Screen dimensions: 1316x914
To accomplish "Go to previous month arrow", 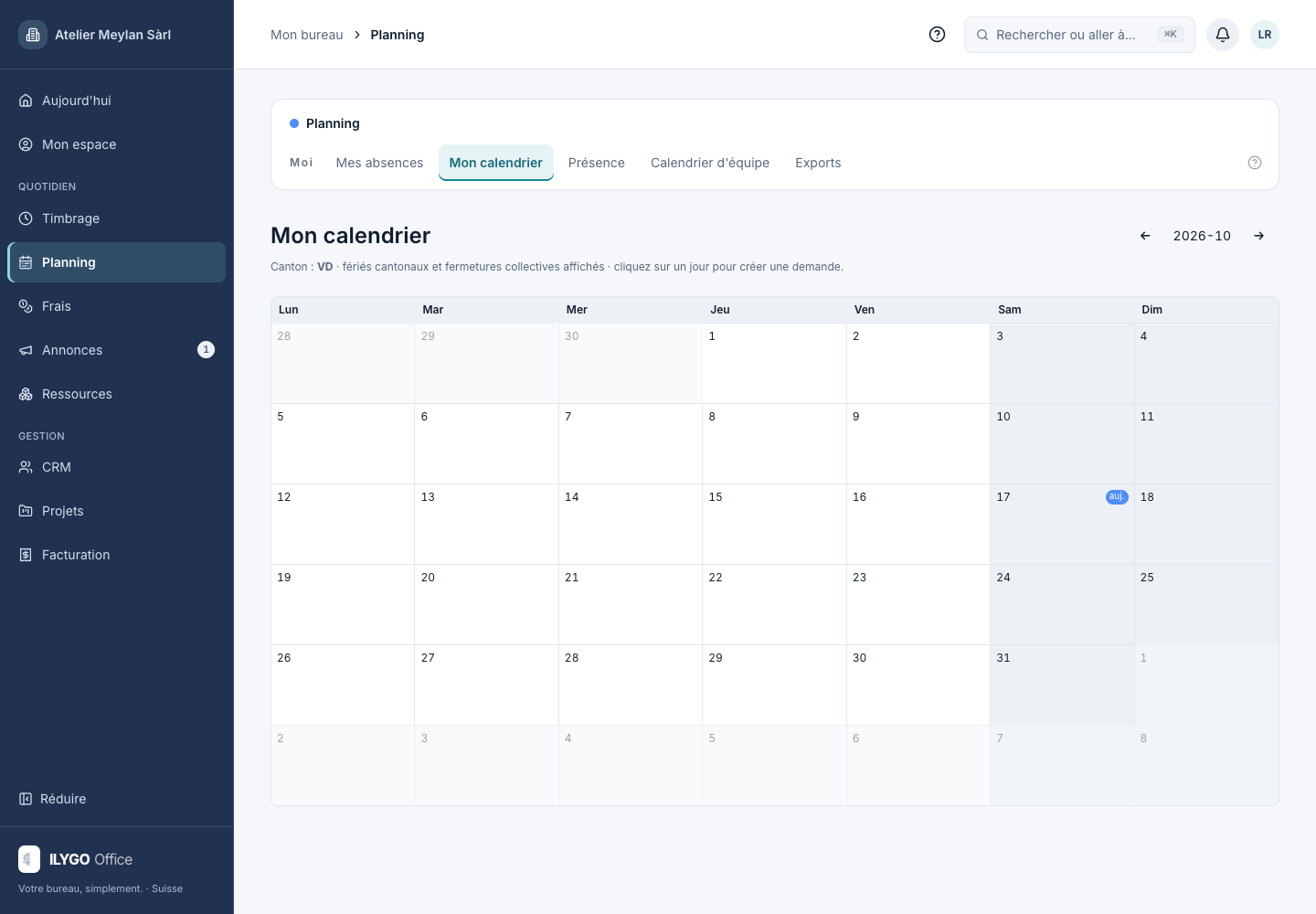I will 1145,236.
